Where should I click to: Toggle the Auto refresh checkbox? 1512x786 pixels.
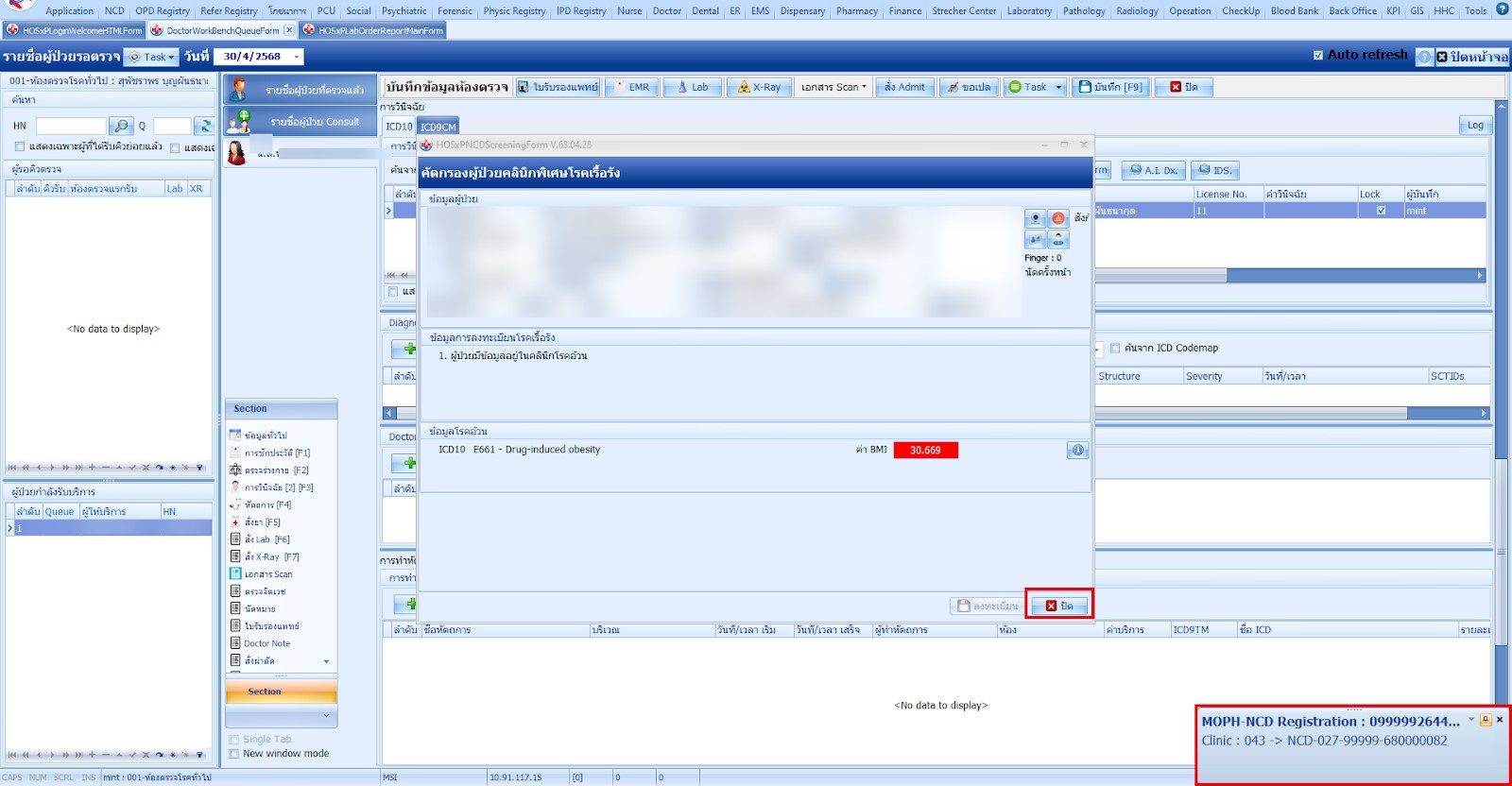click(1318, 55)
